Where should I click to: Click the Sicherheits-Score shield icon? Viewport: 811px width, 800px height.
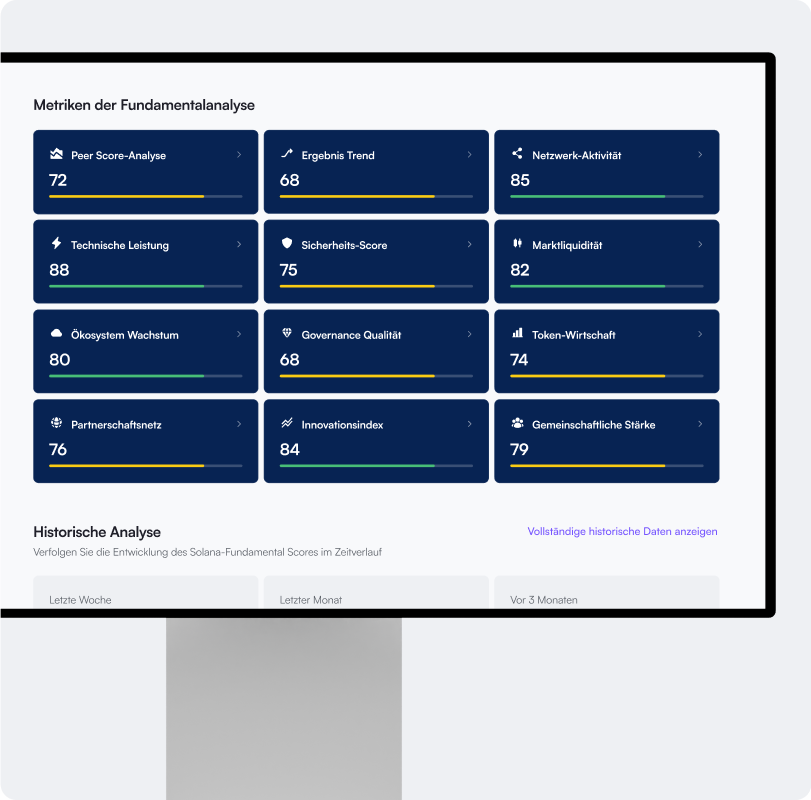point(287,243)
